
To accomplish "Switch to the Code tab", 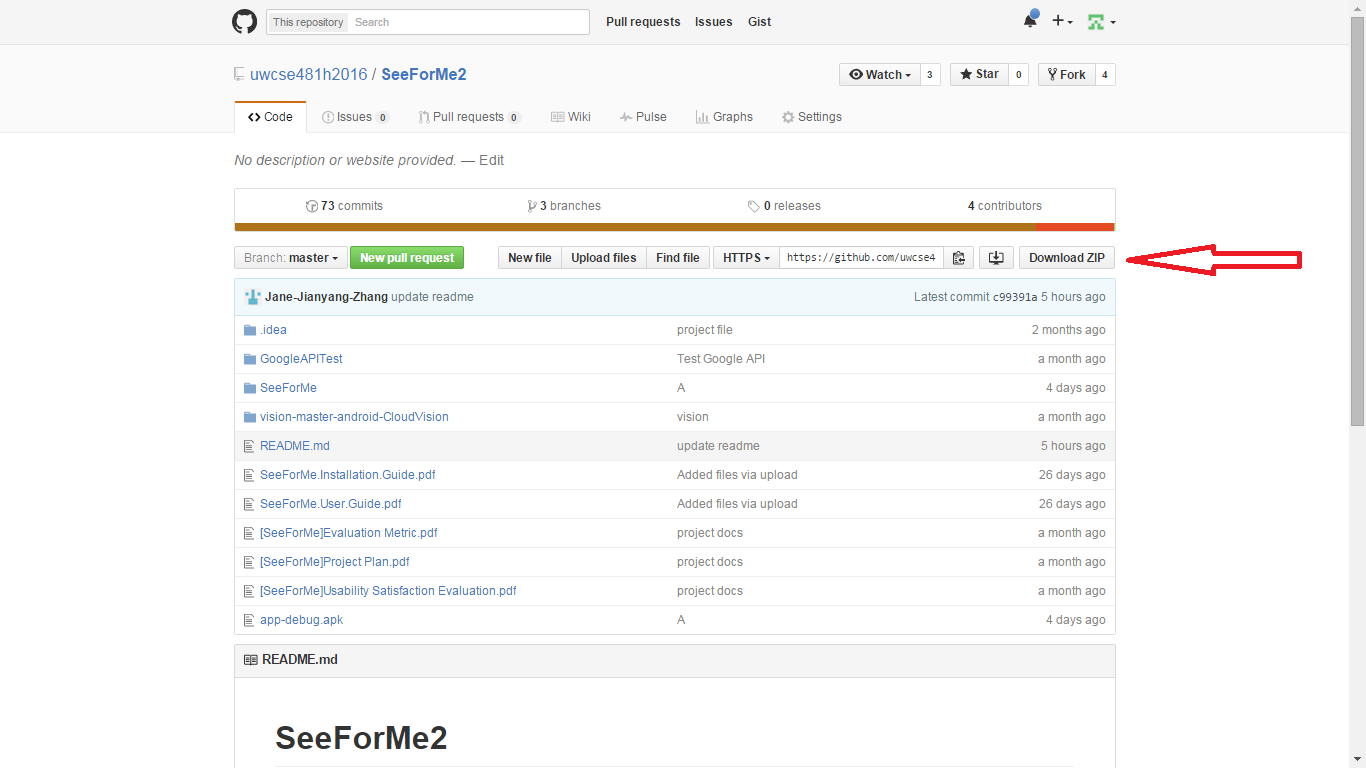I will 270,117.
